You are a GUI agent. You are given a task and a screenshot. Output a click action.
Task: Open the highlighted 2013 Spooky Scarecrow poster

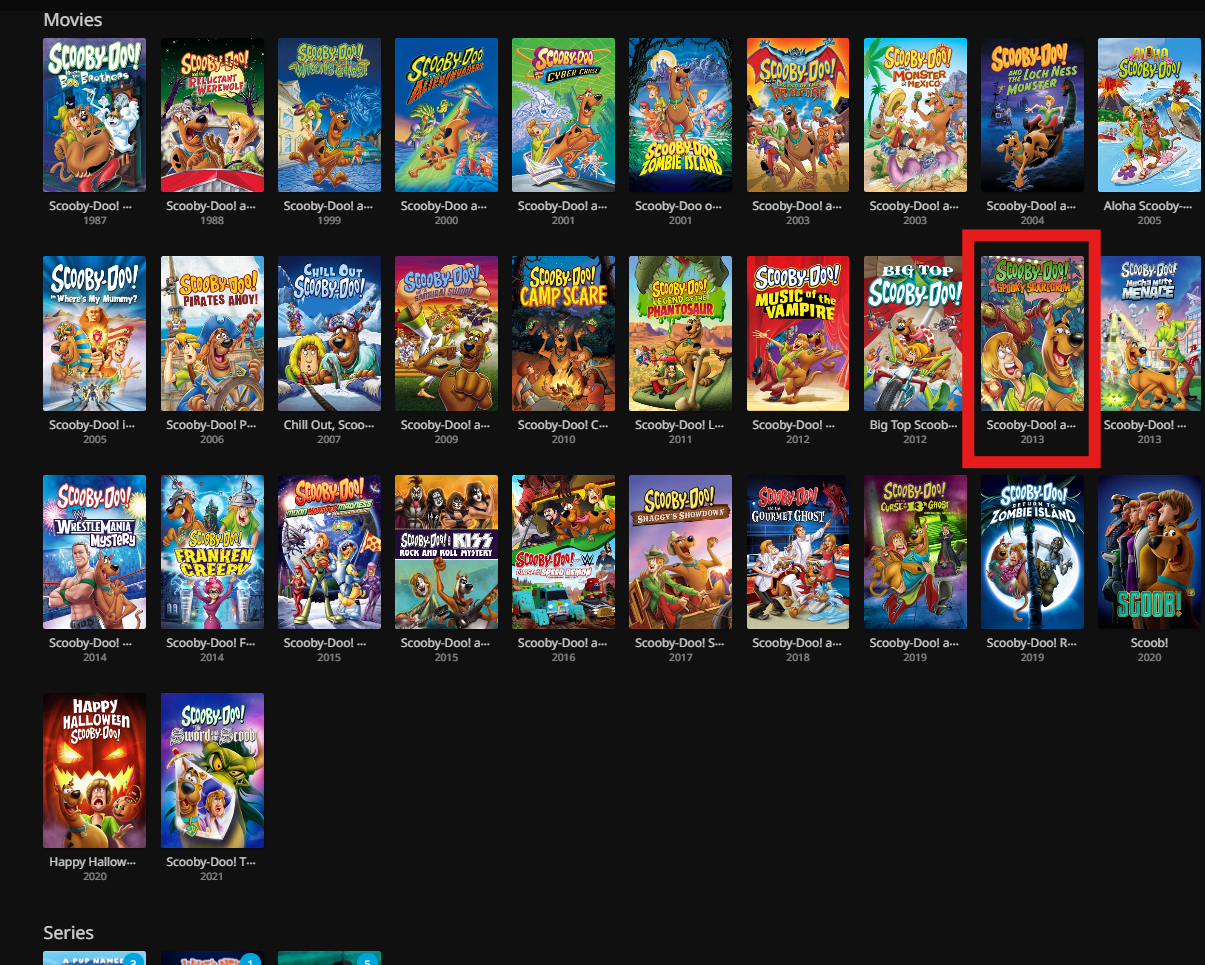point(1032,333)
